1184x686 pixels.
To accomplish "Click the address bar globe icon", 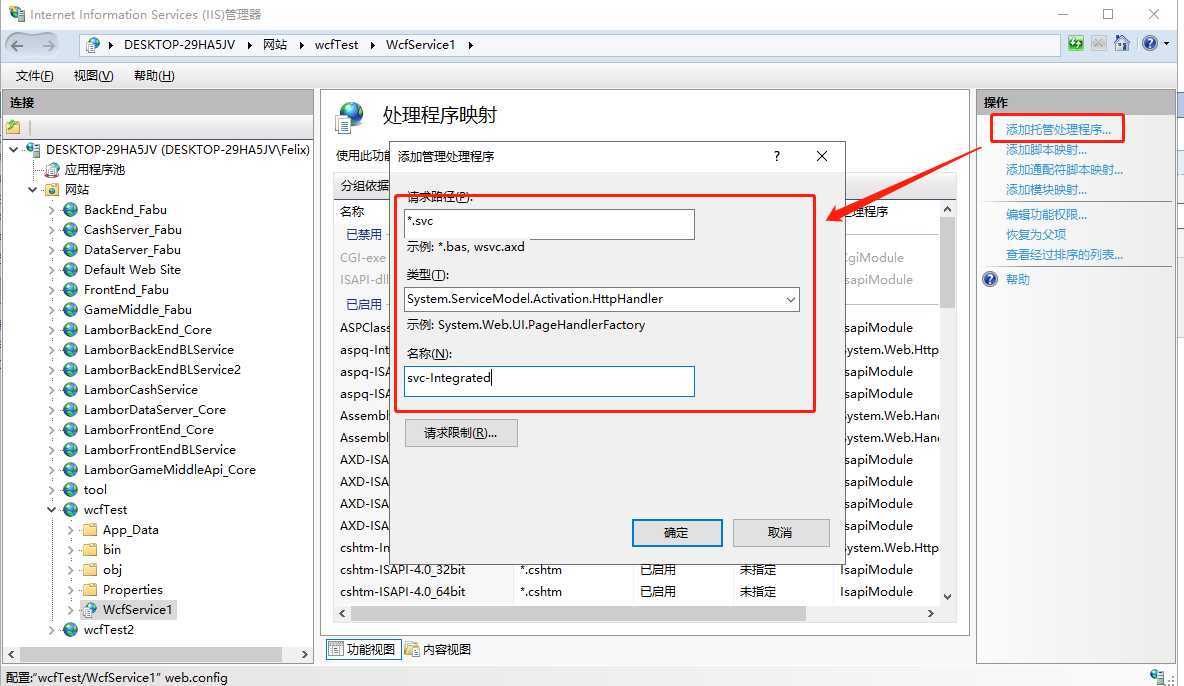I will pyautogui.click(x=93, y=45).
